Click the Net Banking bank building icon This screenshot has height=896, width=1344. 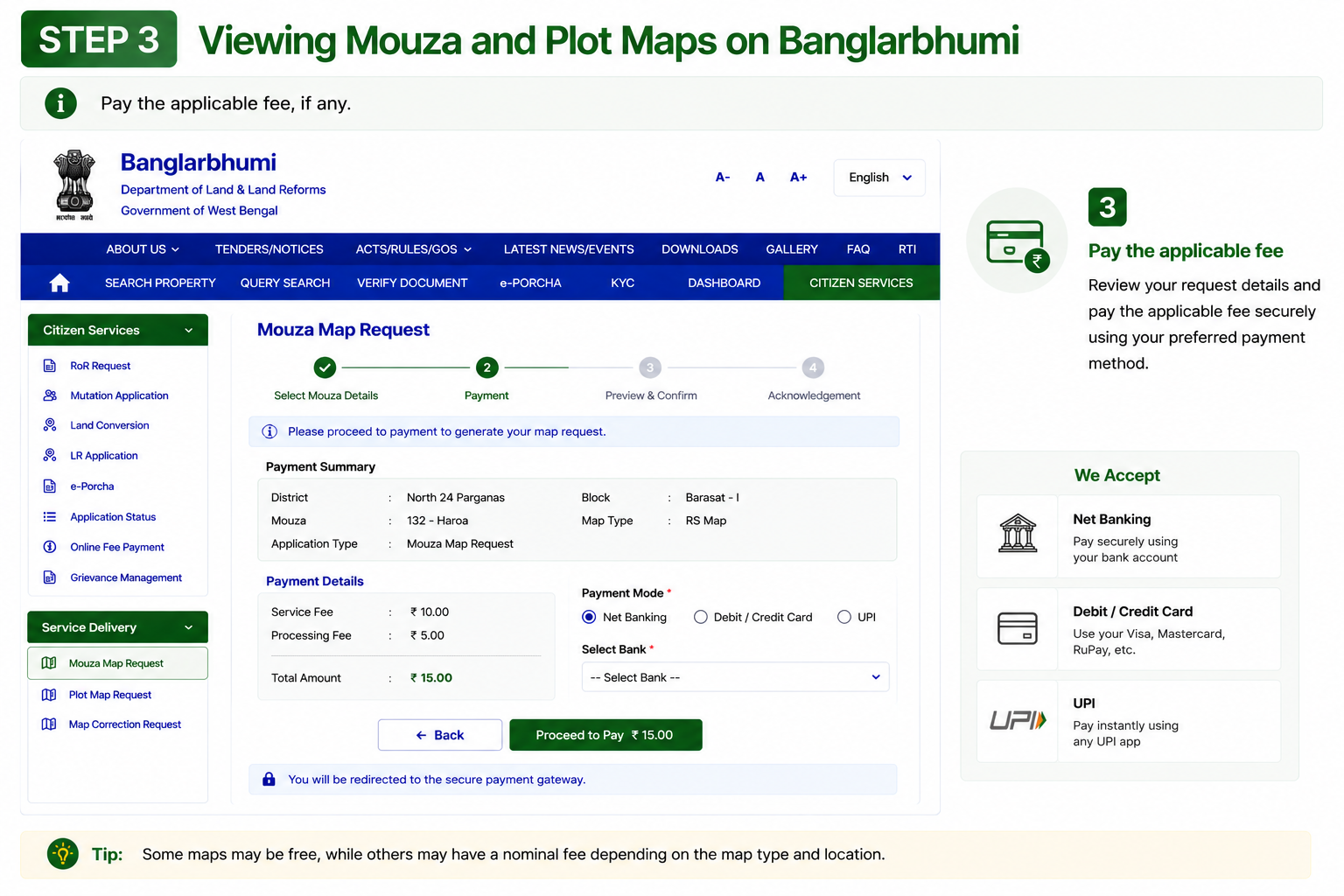point(1018,534)
